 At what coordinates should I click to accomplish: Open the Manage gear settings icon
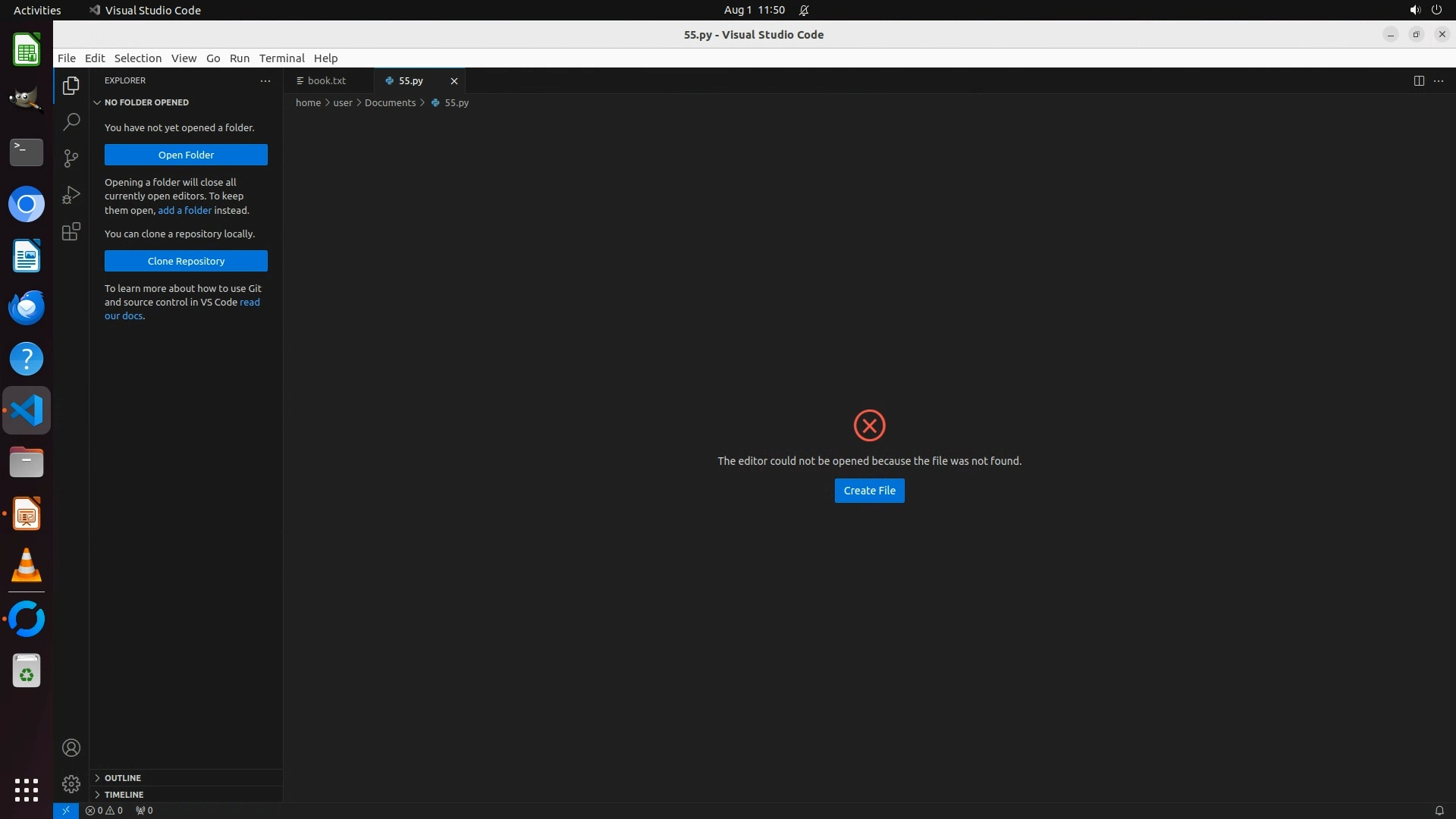click(71, 783)
